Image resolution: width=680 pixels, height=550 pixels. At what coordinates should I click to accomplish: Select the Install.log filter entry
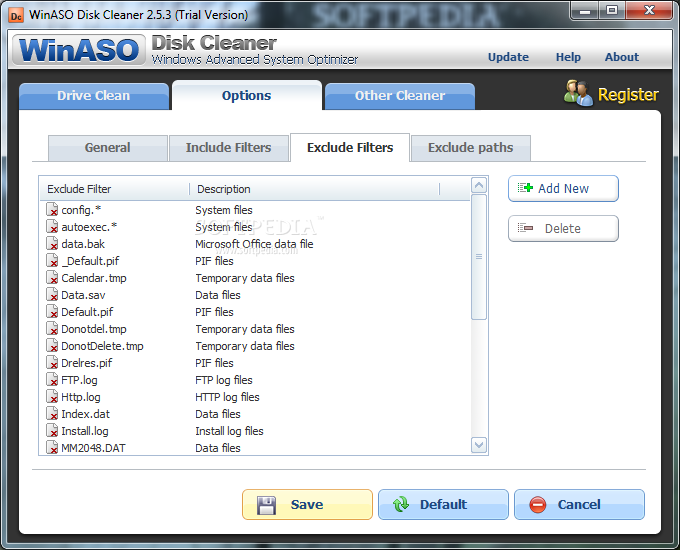(255, 431)
